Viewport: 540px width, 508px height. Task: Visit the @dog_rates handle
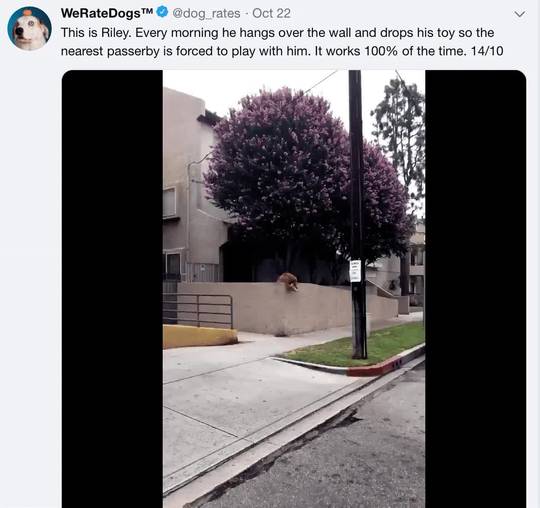206,13
